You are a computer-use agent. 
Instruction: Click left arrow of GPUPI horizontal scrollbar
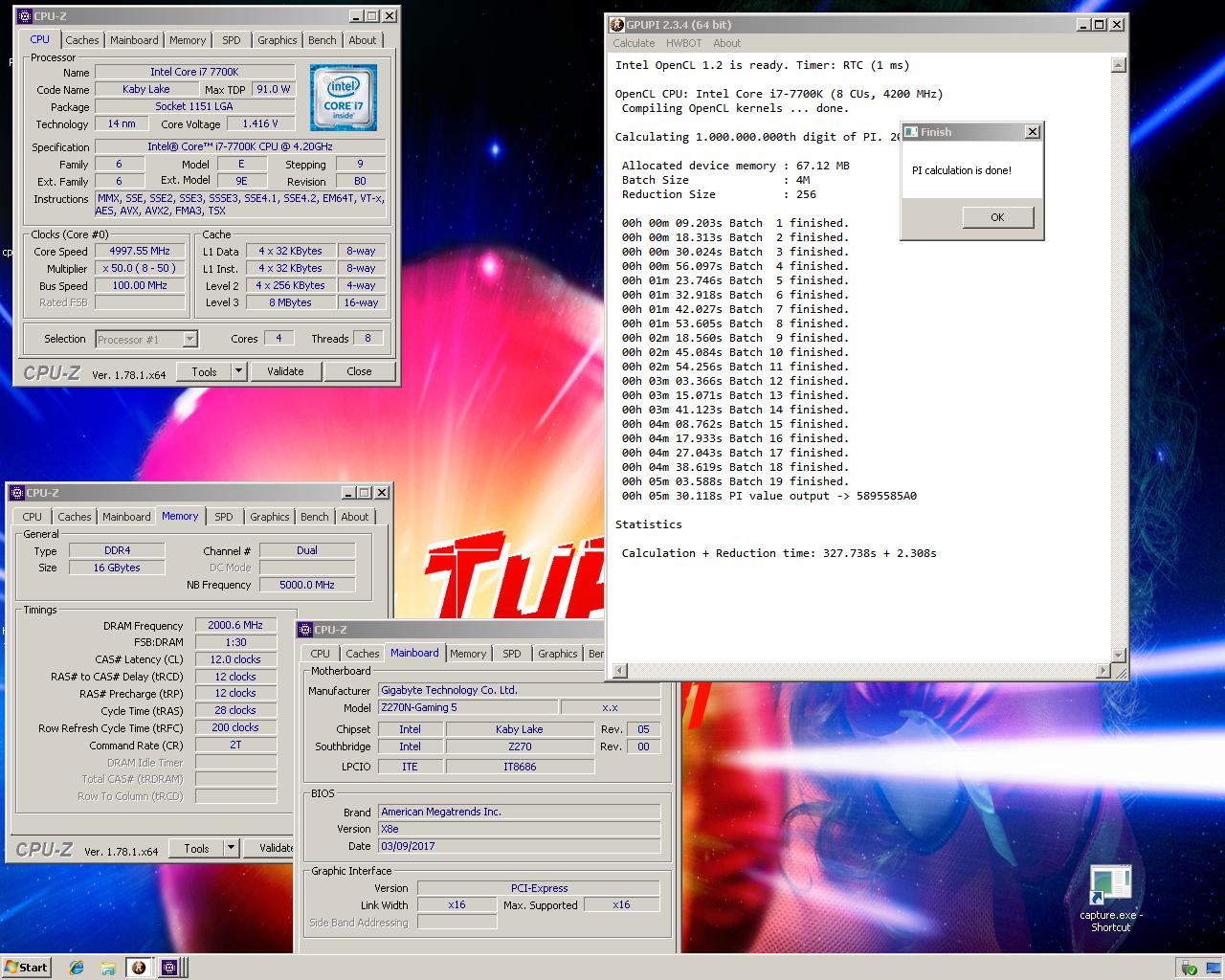(619, 671)
